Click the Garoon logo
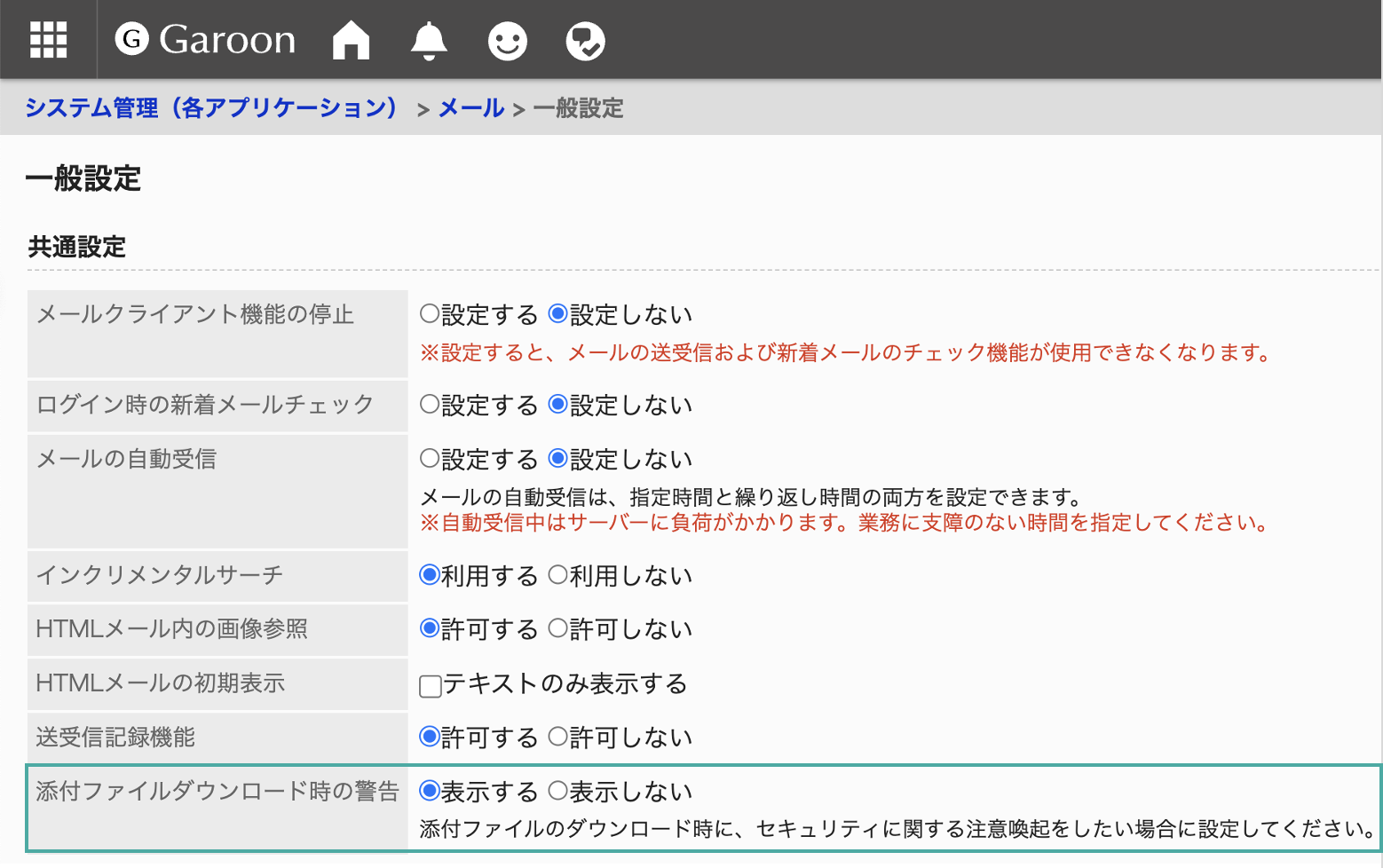The height and width of the screenshot is (868, 1383). pyautogui.click(x=205, y=40)
